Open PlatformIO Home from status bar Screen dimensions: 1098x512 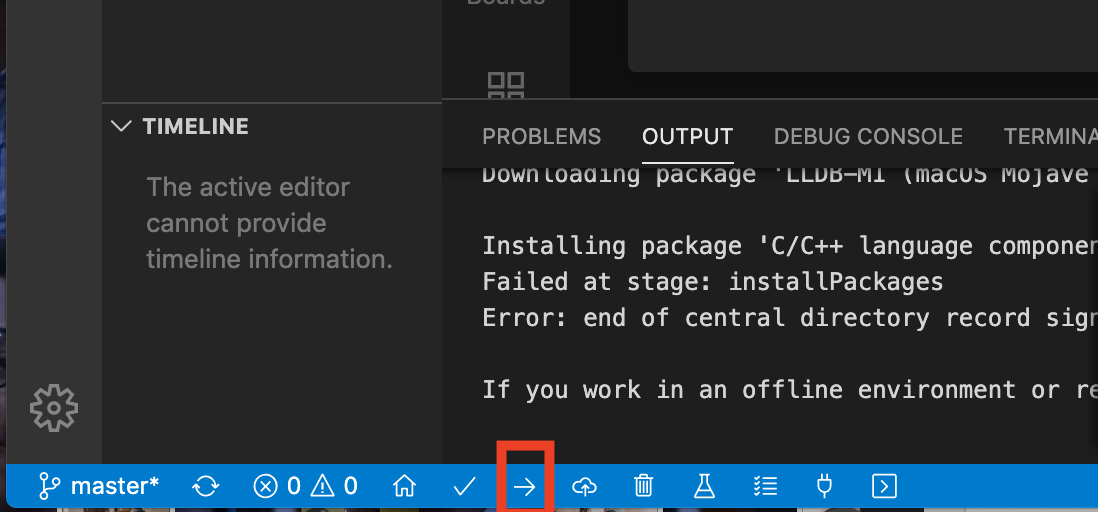click(x=404, y=486)
